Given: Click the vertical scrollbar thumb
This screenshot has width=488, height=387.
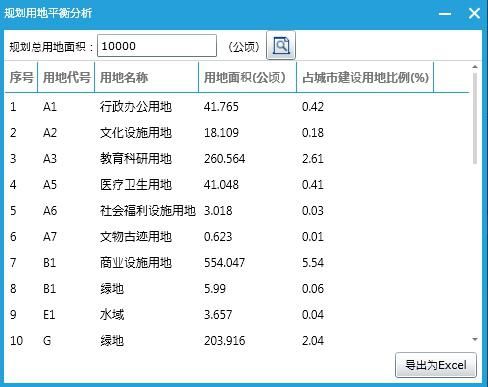Looking at the screenshot, I should tap(475, 118).
